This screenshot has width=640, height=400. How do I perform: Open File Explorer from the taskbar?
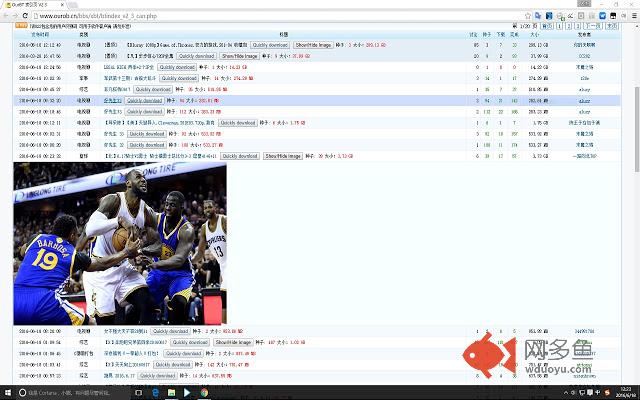(x=171, y=393)
